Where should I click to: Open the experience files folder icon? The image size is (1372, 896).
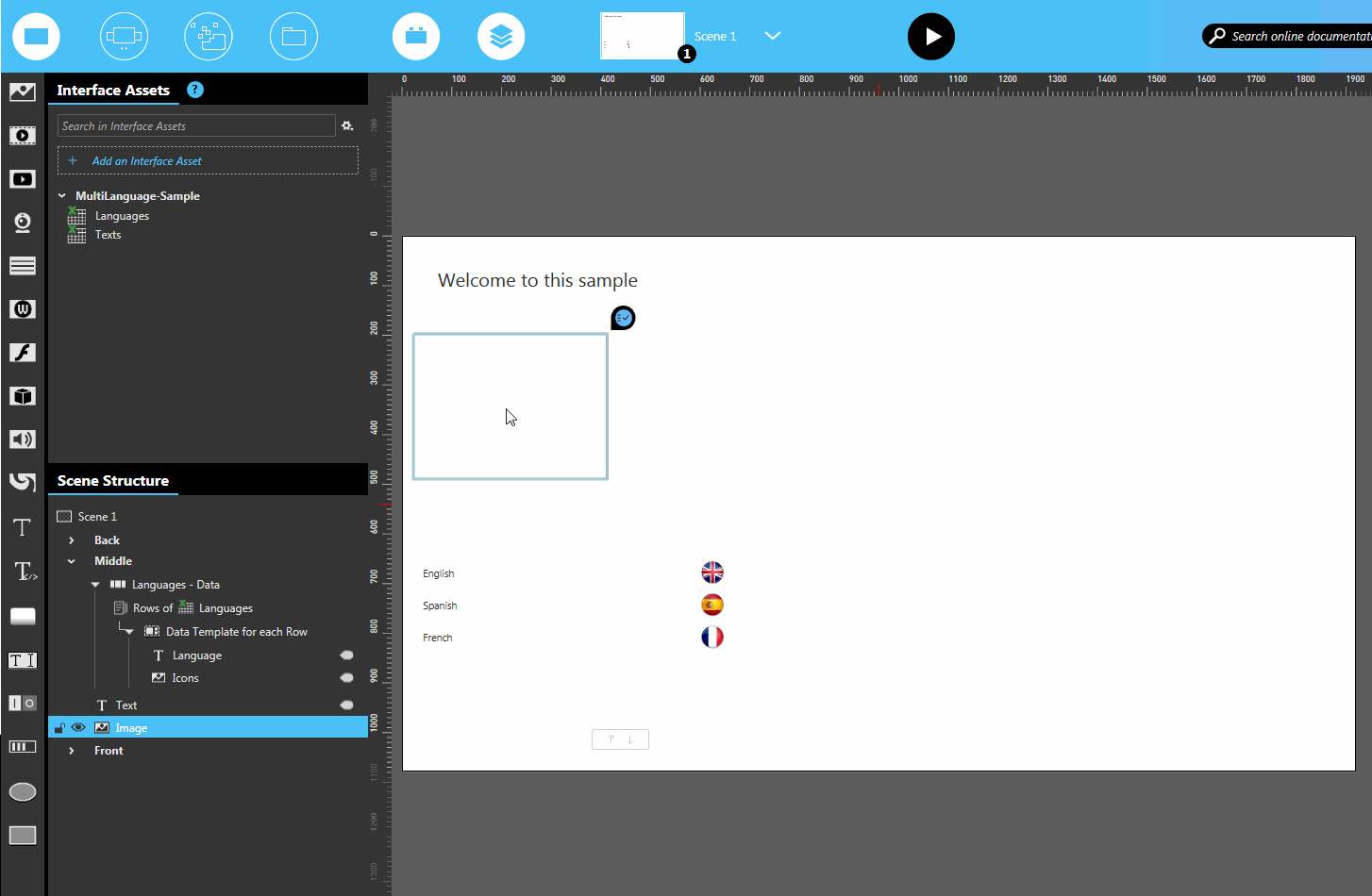pos(293,36)
